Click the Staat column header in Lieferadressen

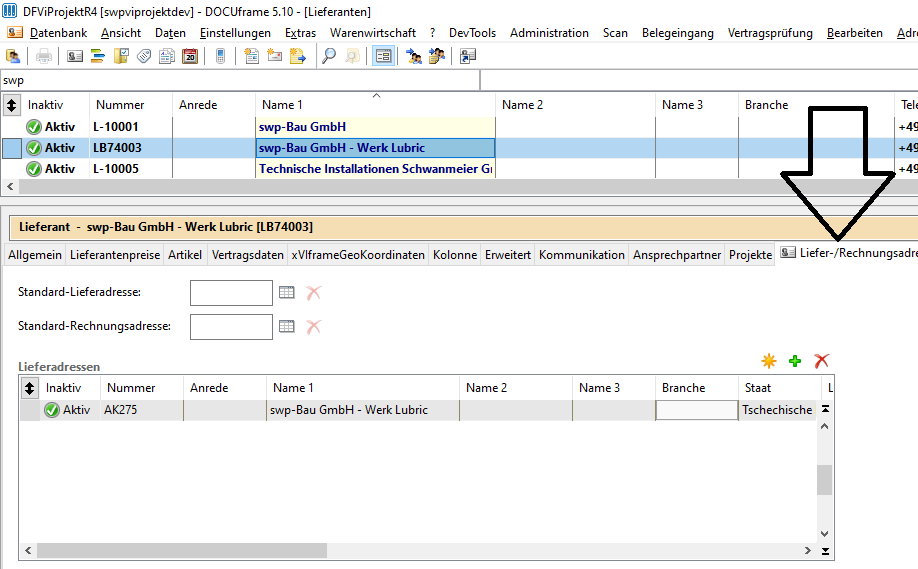tap(780, 388)
